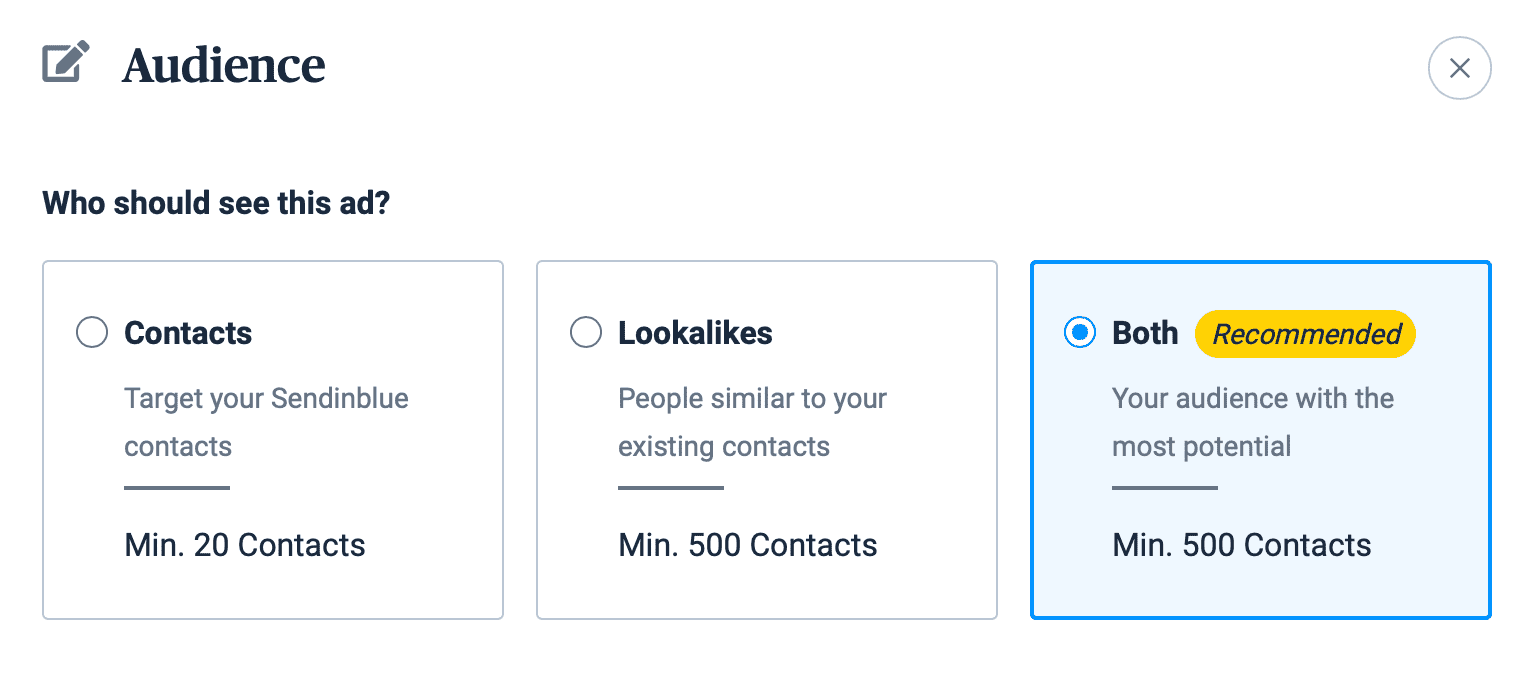
Task: Click the Audience title text
Action: [223, 65]
